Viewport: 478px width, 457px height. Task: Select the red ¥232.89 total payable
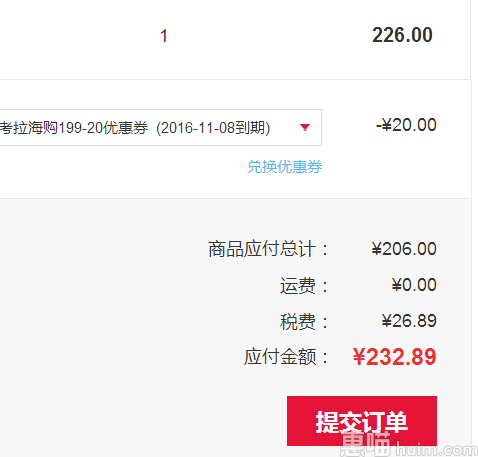coord(394,357)
